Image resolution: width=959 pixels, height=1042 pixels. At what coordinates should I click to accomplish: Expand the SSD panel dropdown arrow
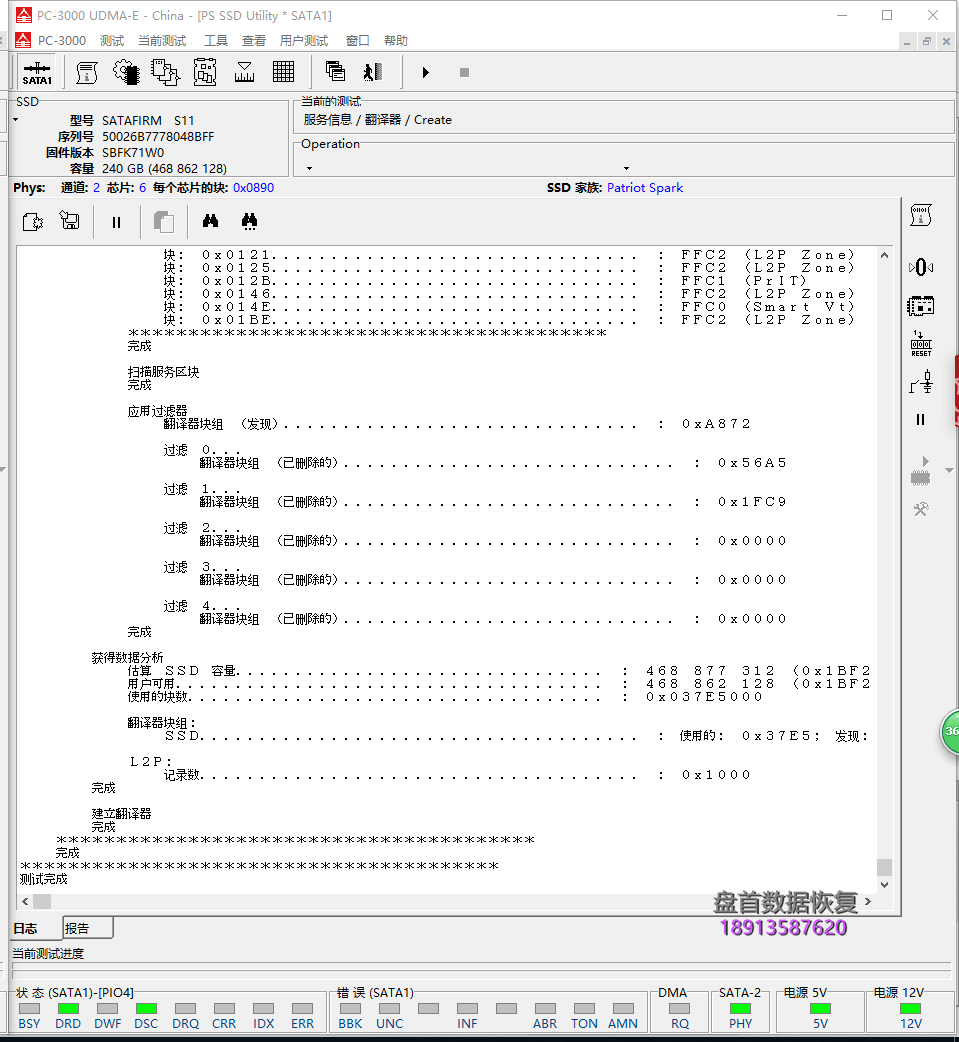[x=15, y=120]
